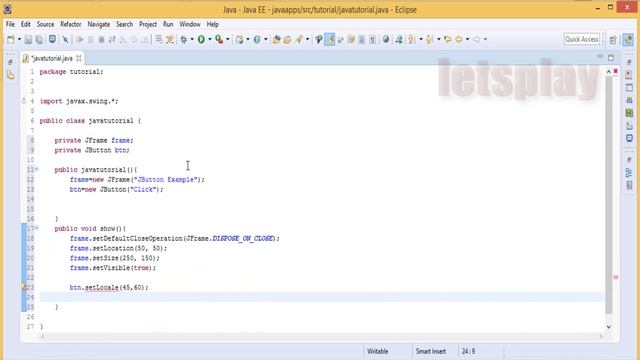
Task: Open the Refactor menu
Action: point(71,24)
